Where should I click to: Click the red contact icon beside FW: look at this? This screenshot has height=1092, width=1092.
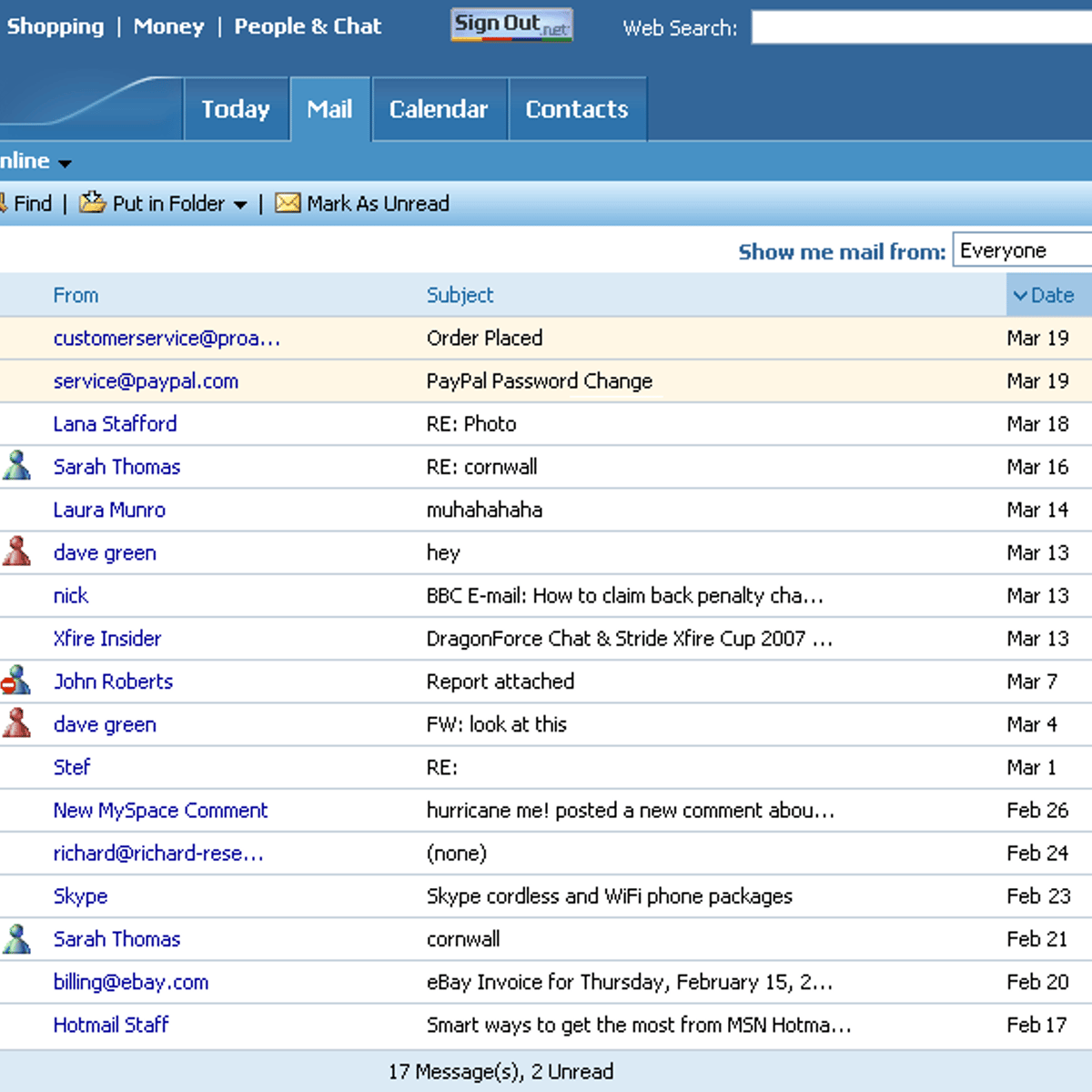[x=16, y=723]
